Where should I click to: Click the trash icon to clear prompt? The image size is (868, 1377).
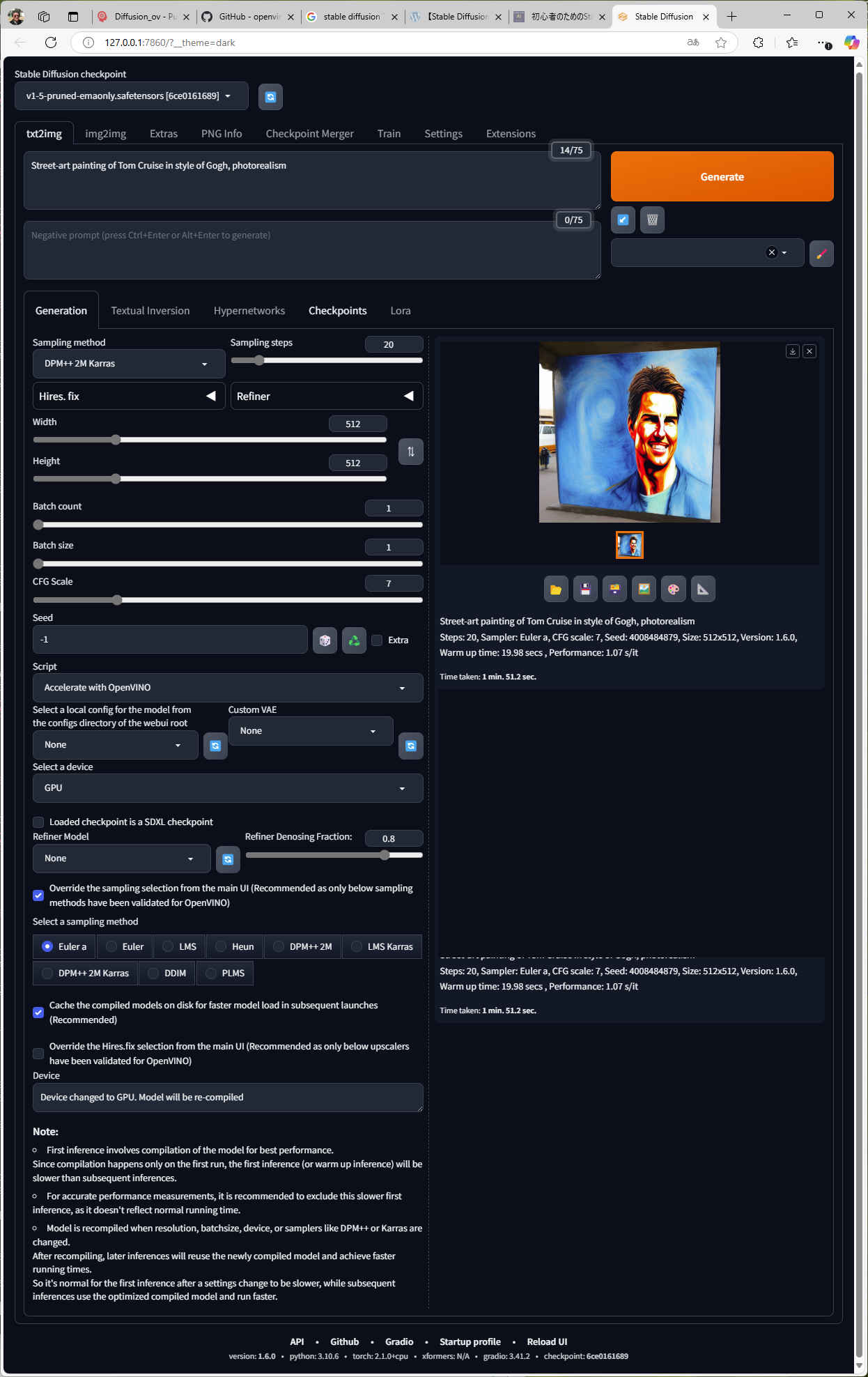coord(652,220)
